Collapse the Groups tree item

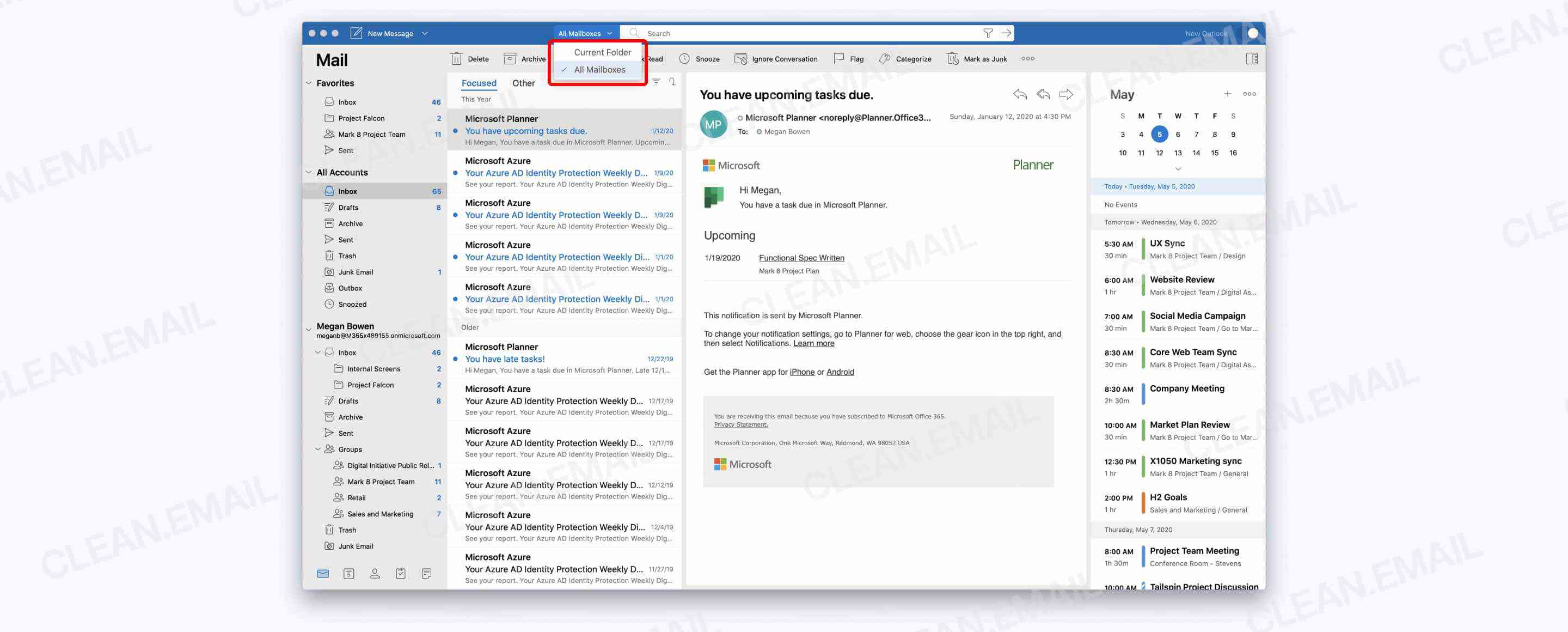(x=318, y=449)
